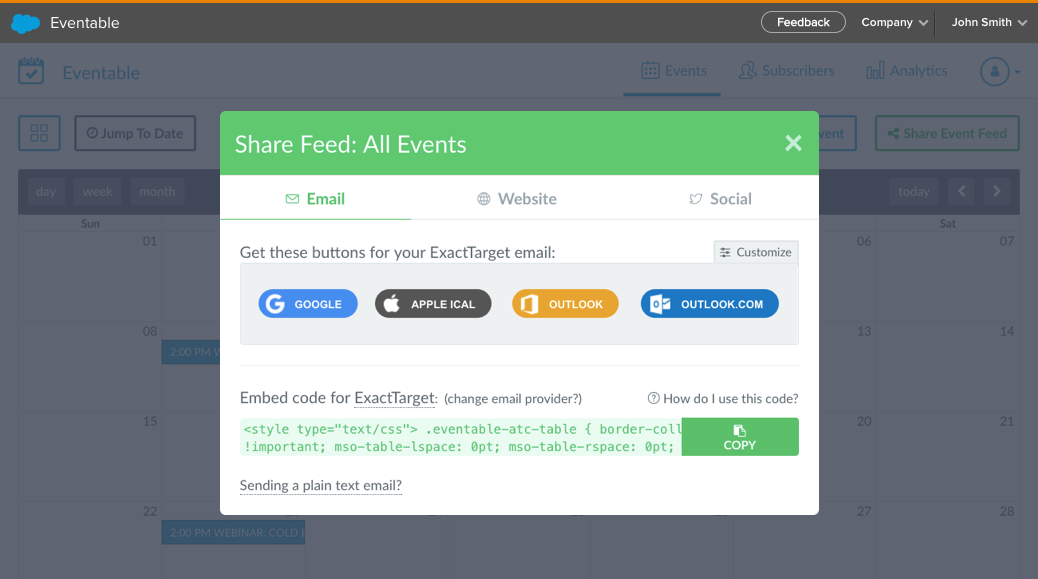Switch calendar to day view
This screenshot has width=1038, height=579.
(46, 191)
